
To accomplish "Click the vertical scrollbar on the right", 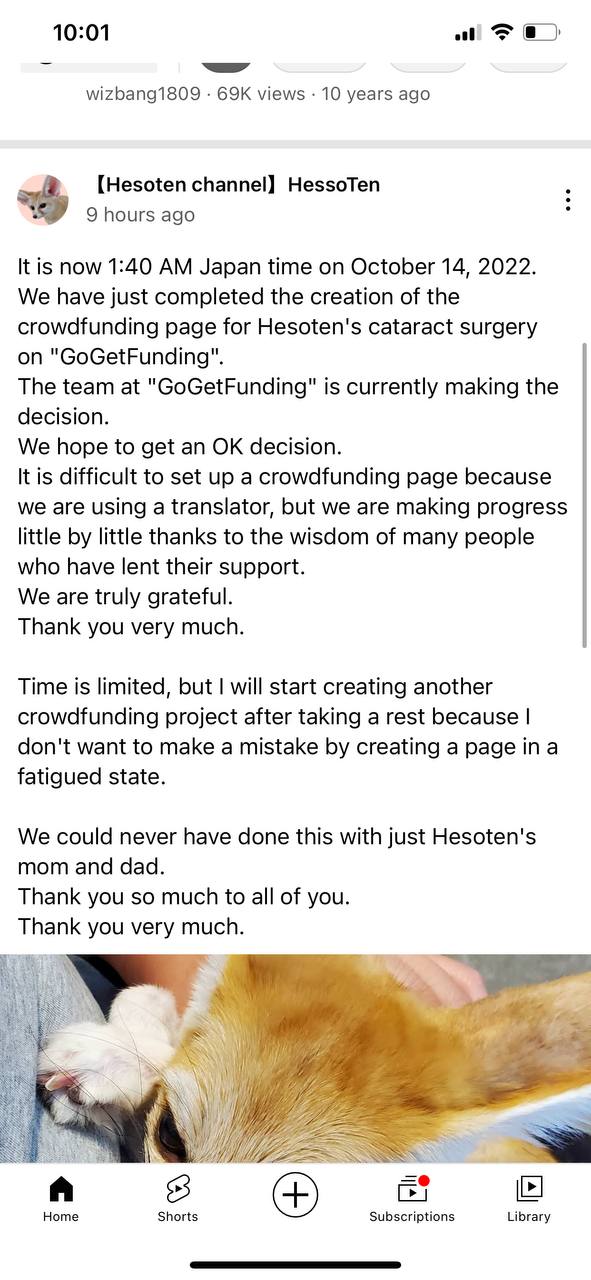I will tap(585, 495).
